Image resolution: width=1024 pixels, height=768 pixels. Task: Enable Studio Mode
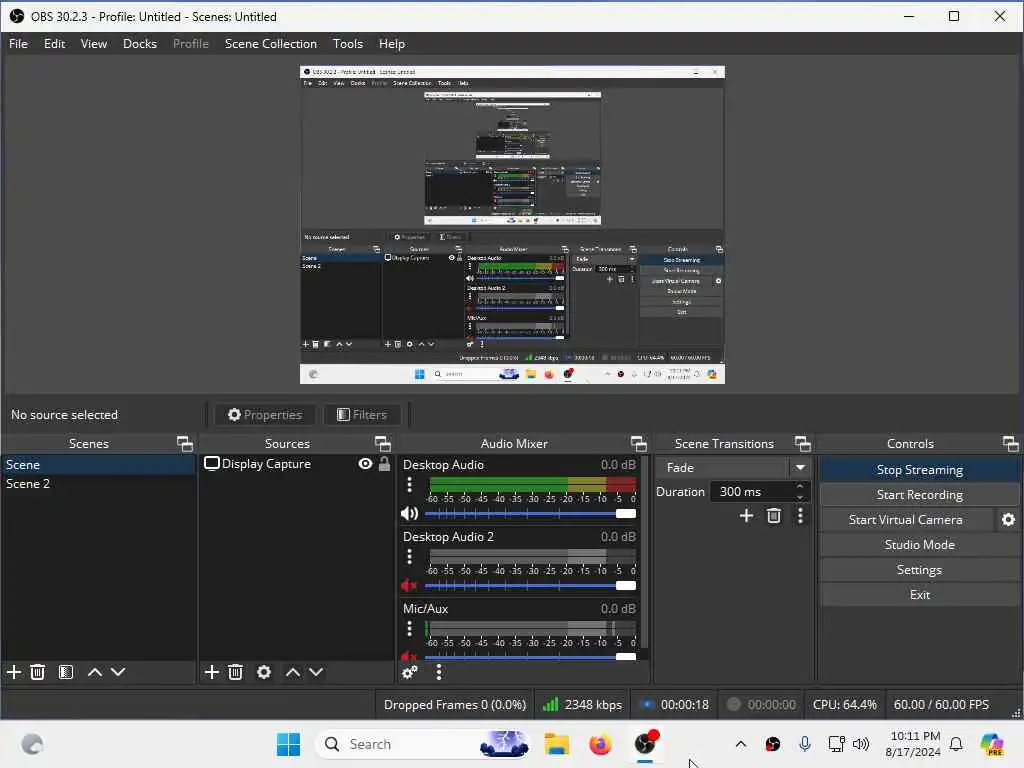920,545
